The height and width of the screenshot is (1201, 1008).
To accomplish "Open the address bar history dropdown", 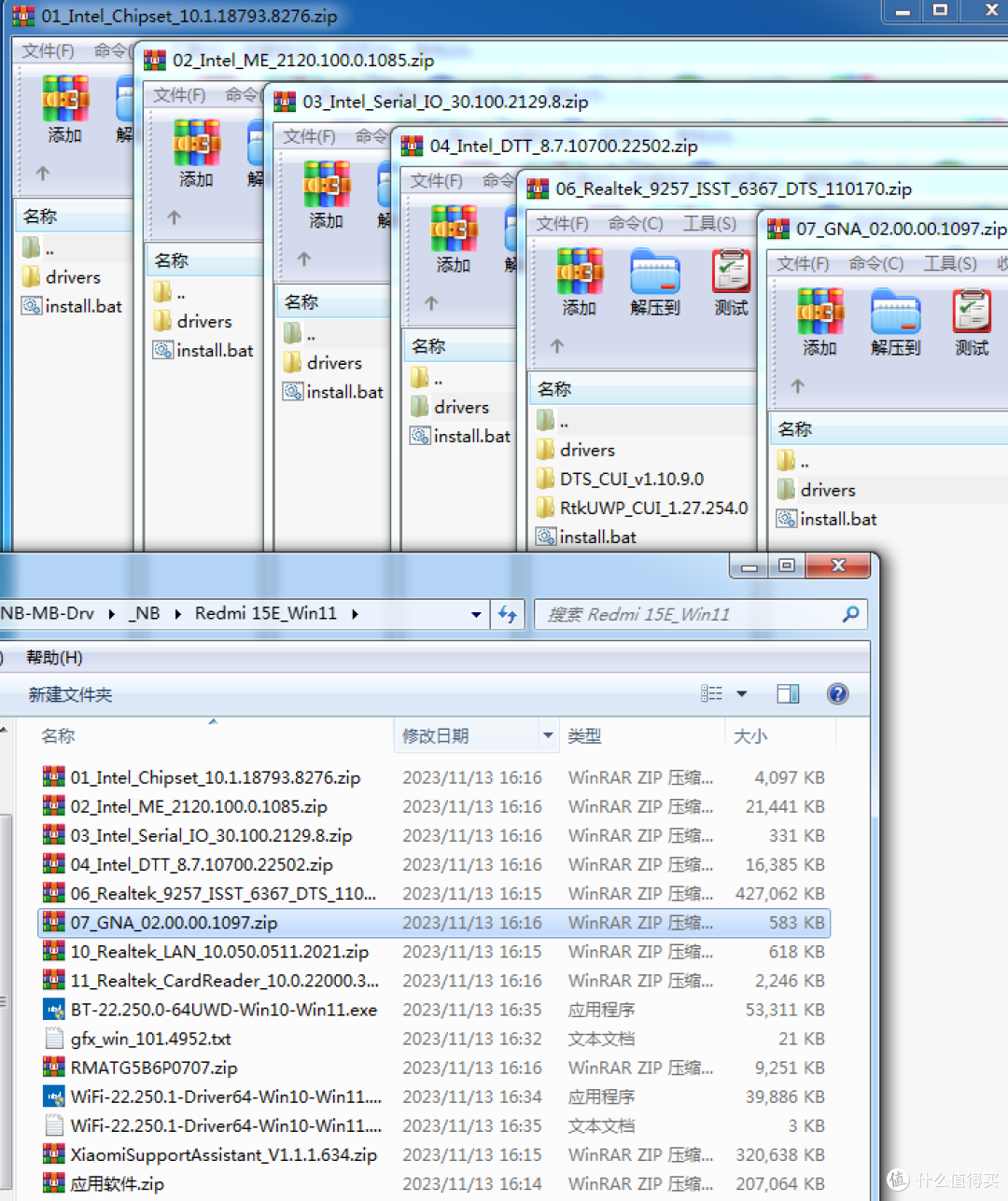I will (x=476, y=614).
